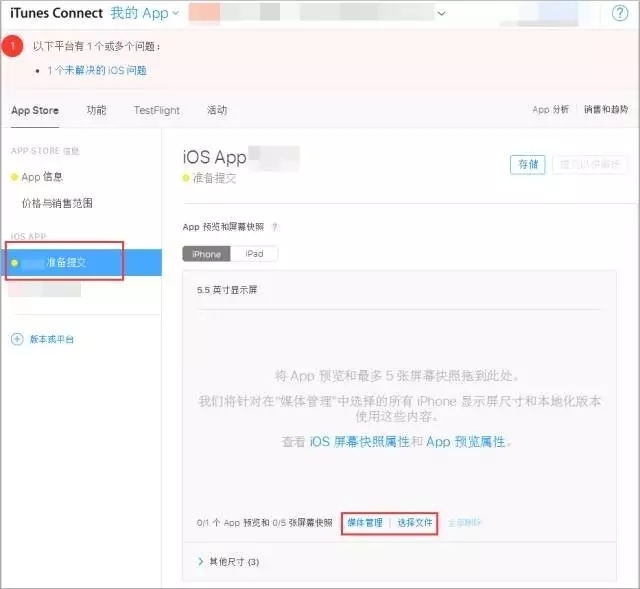Click the iTunes Connect title
The image size is (640, 589).
[x=56, y=13]
